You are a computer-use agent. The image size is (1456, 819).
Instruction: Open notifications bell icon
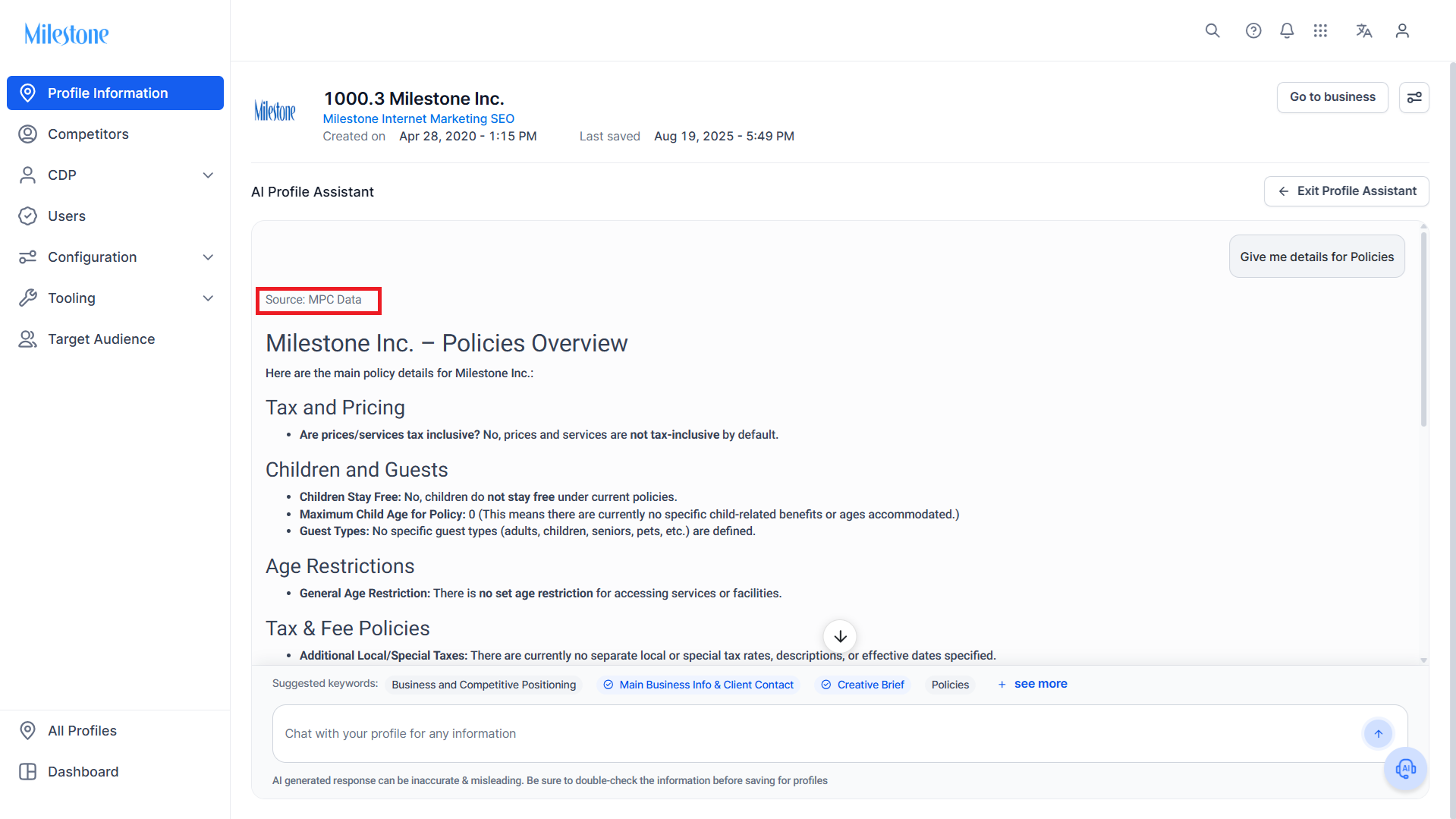pyautogui.click(x=1287, y=30)
